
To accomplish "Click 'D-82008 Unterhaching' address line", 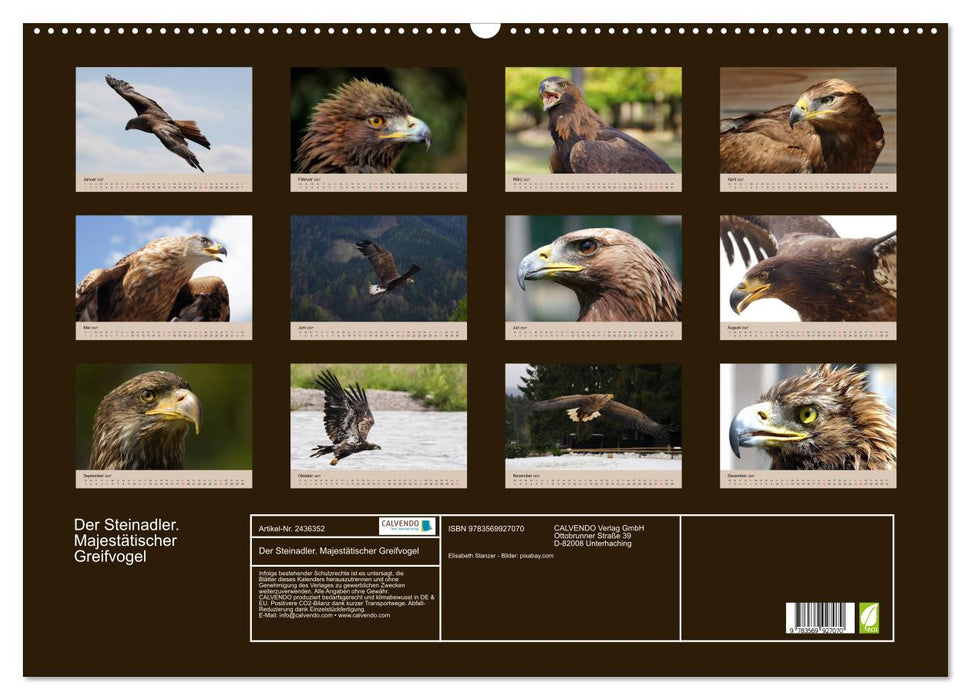I will click(x=593, y=543).
